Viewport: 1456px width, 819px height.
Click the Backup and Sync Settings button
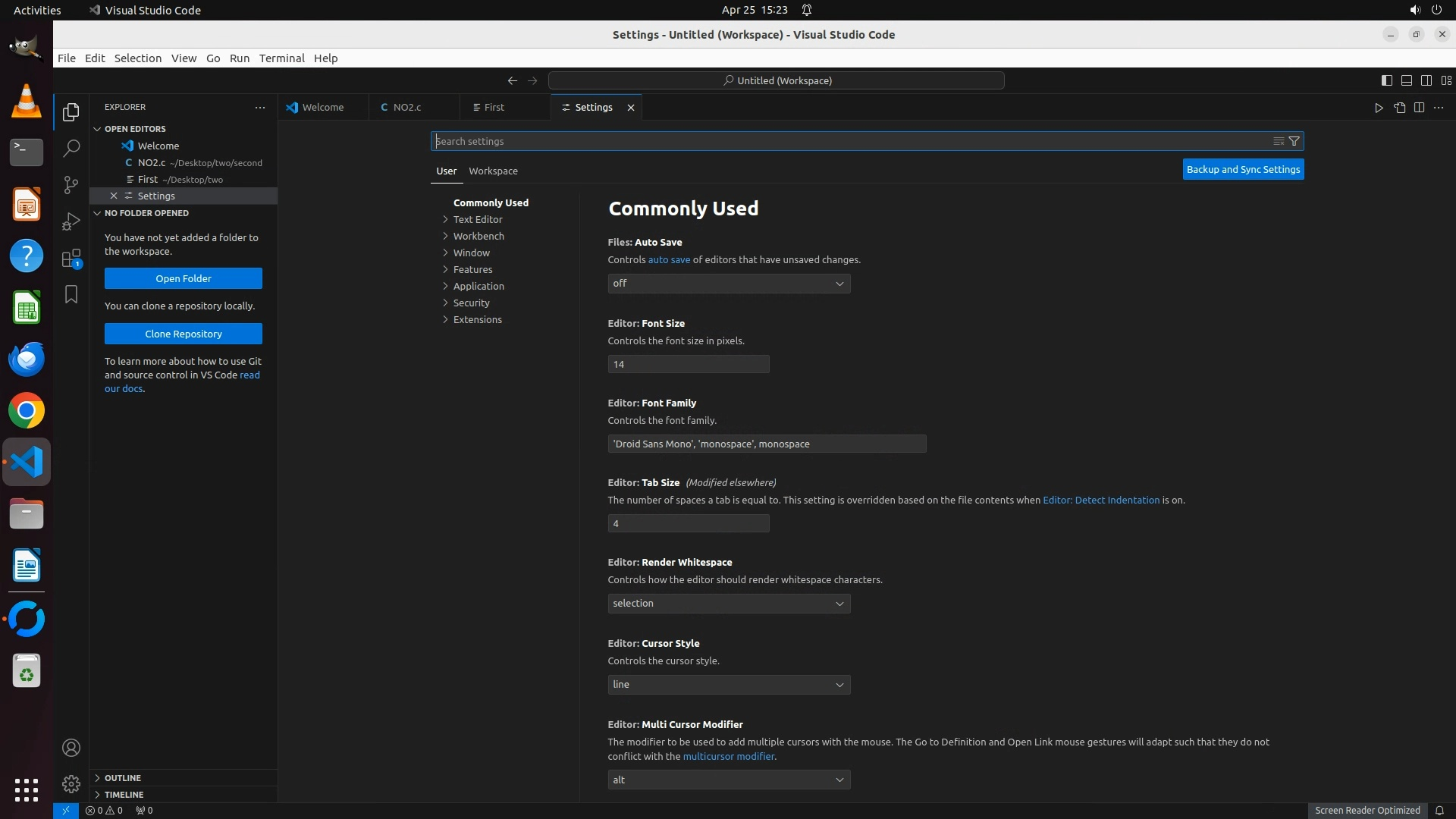pyautogui.click(x=1243, y=170)
